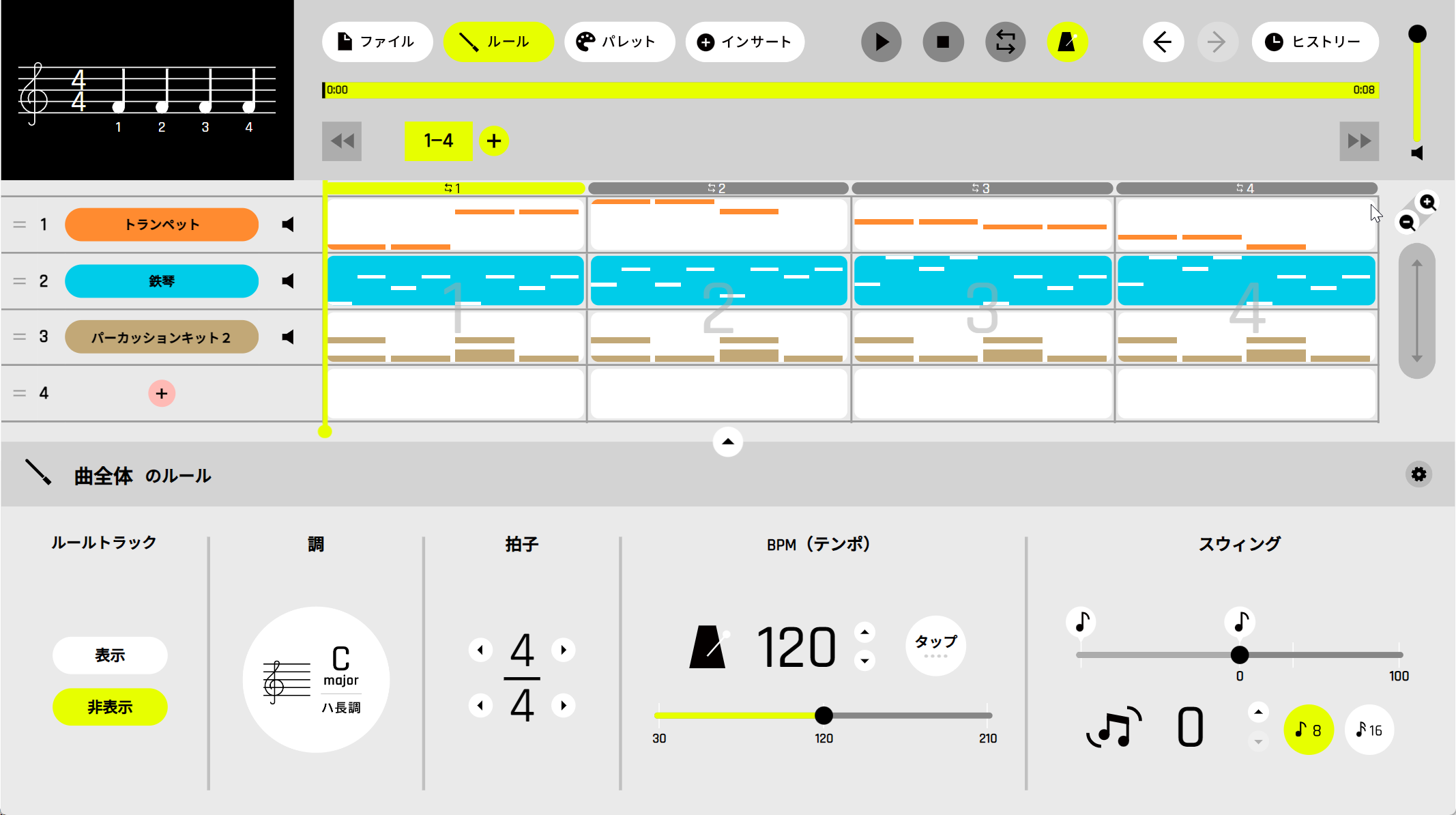This screenshot has width=1456, height=815.
Task: Mute the 鉄琴 track
Action: pos(289,281)
